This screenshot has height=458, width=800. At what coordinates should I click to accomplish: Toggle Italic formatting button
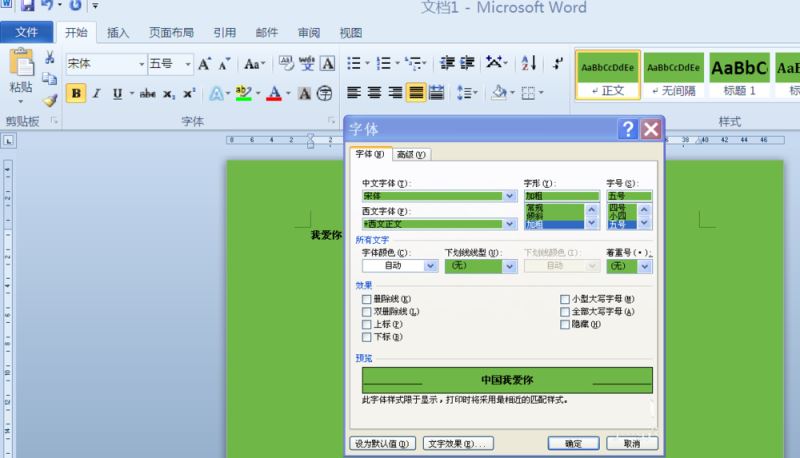[x=96, y=93]
